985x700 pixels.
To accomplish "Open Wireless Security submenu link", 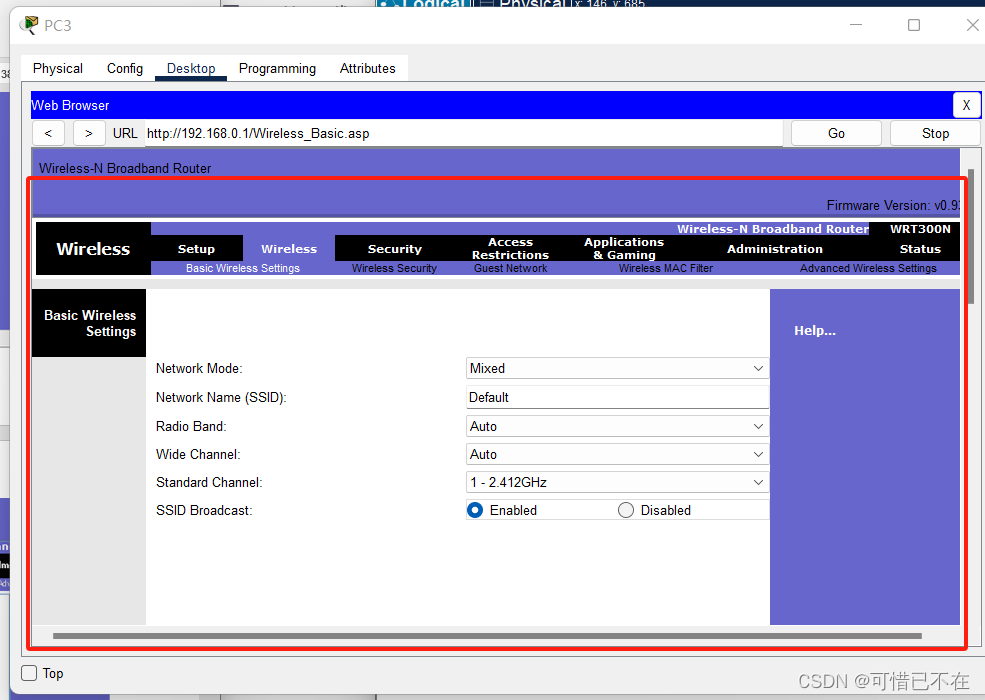I will [394, 268].
